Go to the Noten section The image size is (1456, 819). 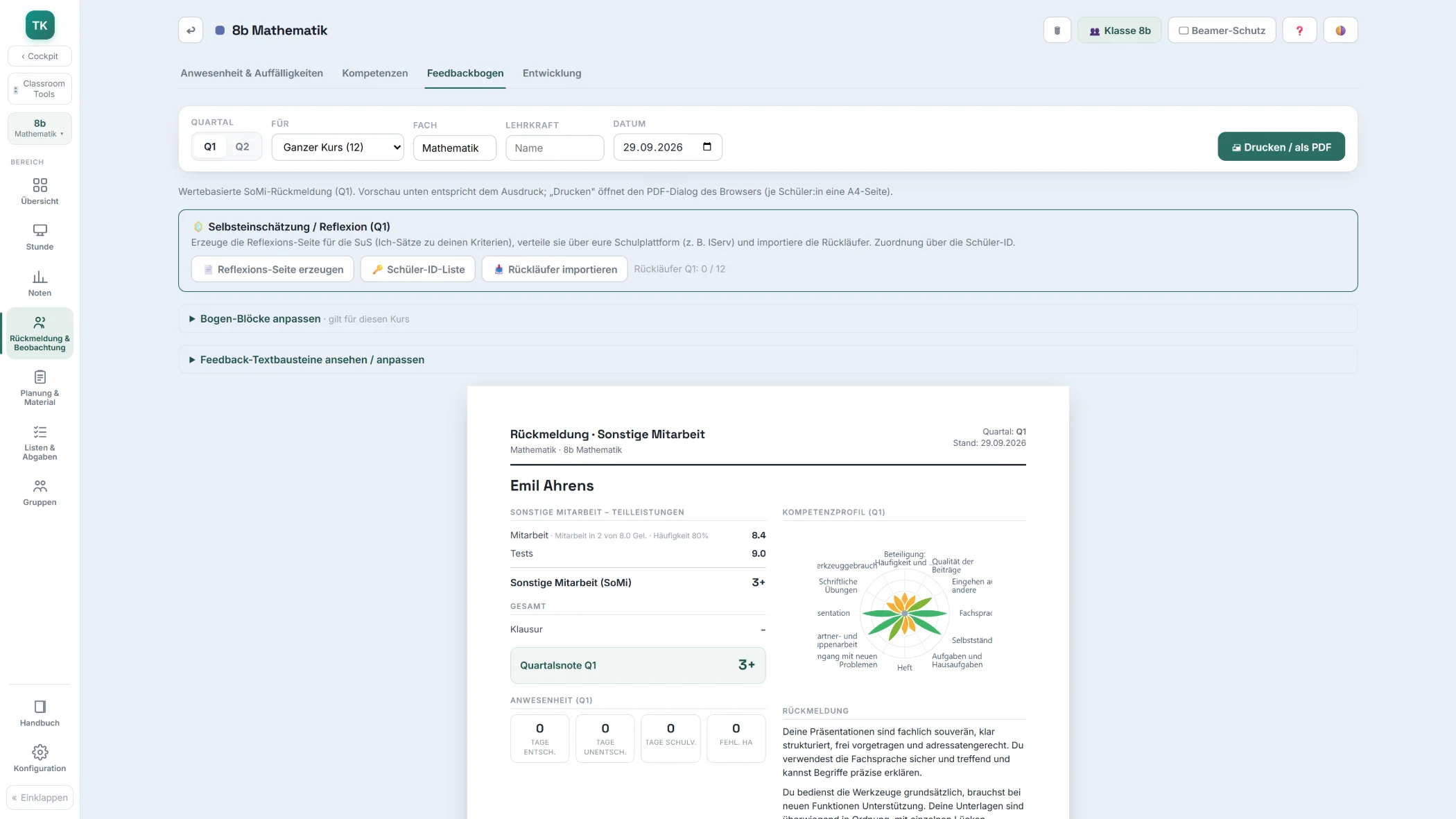coord(40,284)
